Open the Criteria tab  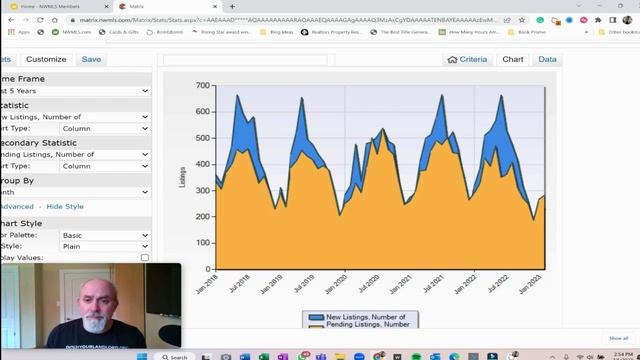pyautogui.click(x=467, y=59)
